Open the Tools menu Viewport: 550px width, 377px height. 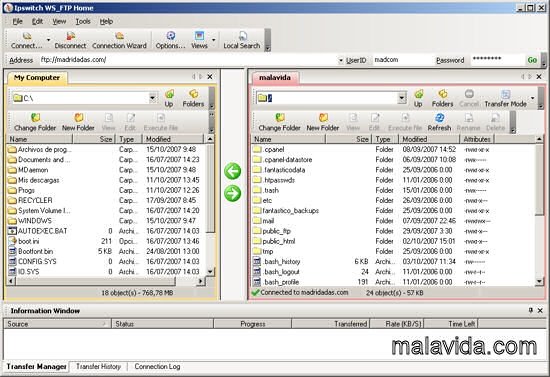[83, 22]
